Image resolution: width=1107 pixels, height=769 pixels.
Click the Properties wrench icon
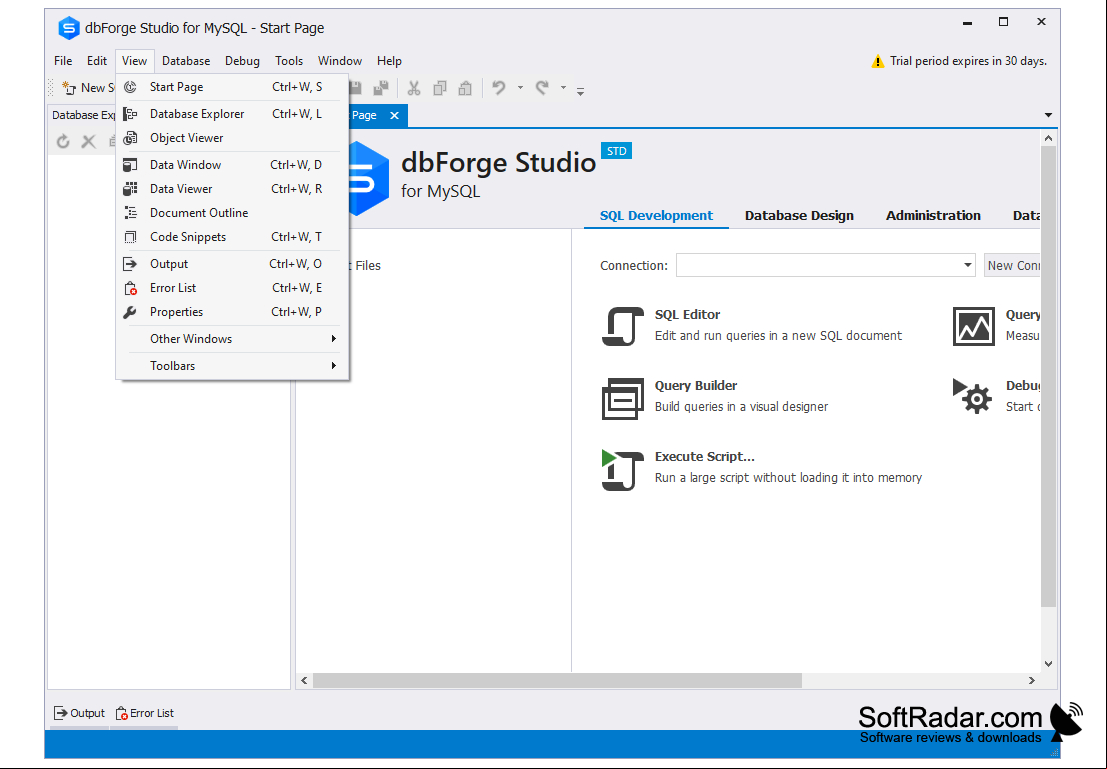130,311
